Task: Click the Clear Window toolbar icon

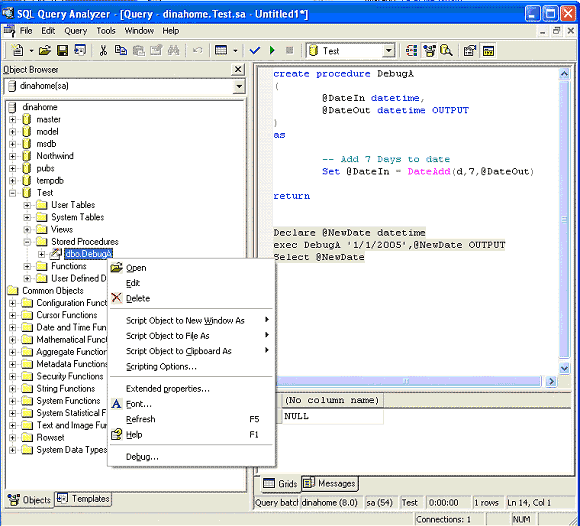Action: (156, 50)
